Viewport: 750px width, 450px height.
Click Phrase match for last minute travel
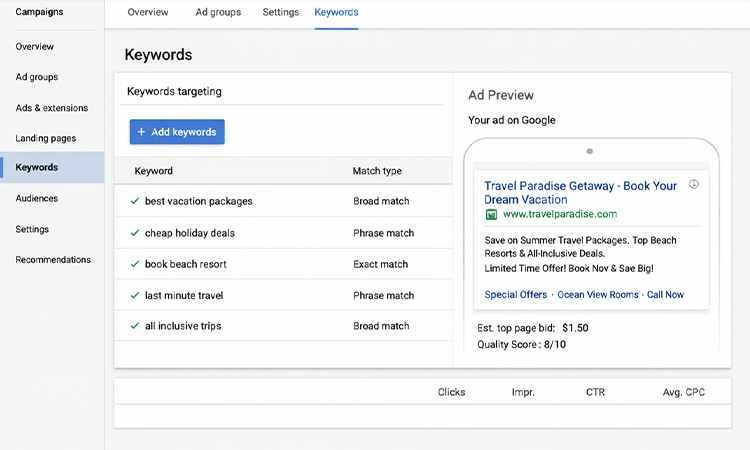click(x=384, y=296)
